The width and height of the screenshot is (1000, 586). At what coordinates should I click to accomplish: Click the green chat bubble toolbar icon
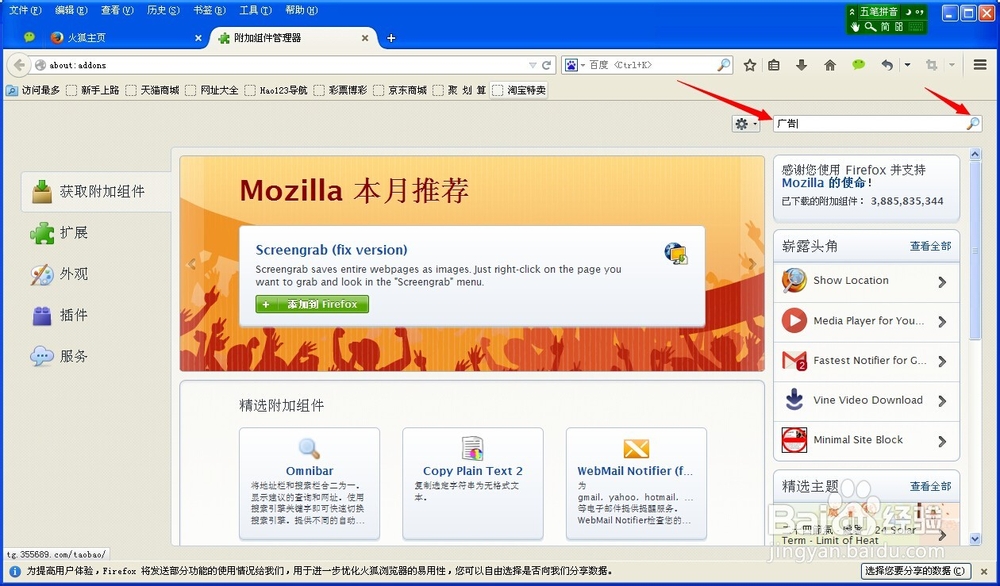[858, 64]
